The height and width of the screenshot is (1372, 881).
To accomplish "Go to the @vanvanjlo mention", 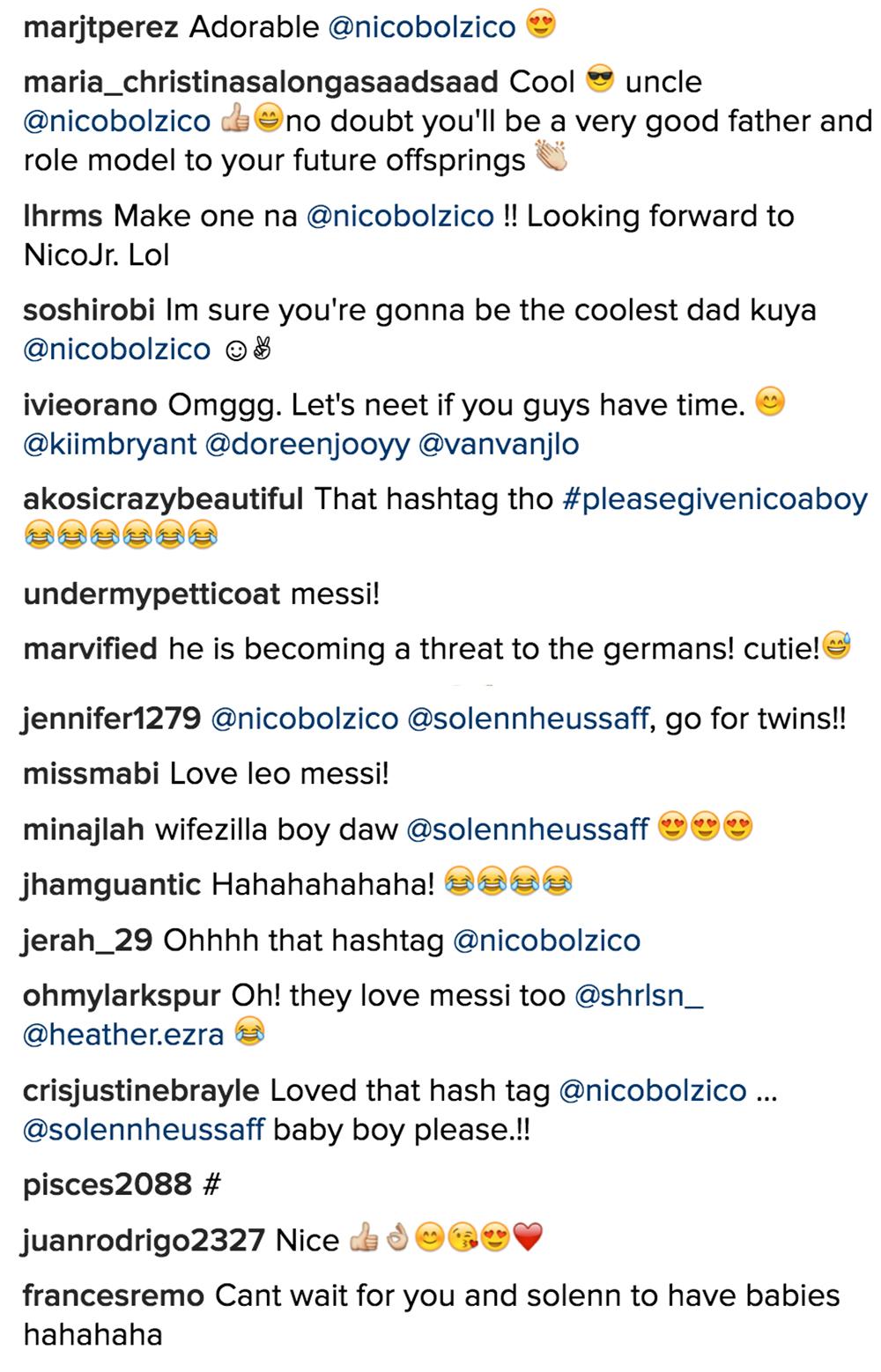I will point(499,444).
